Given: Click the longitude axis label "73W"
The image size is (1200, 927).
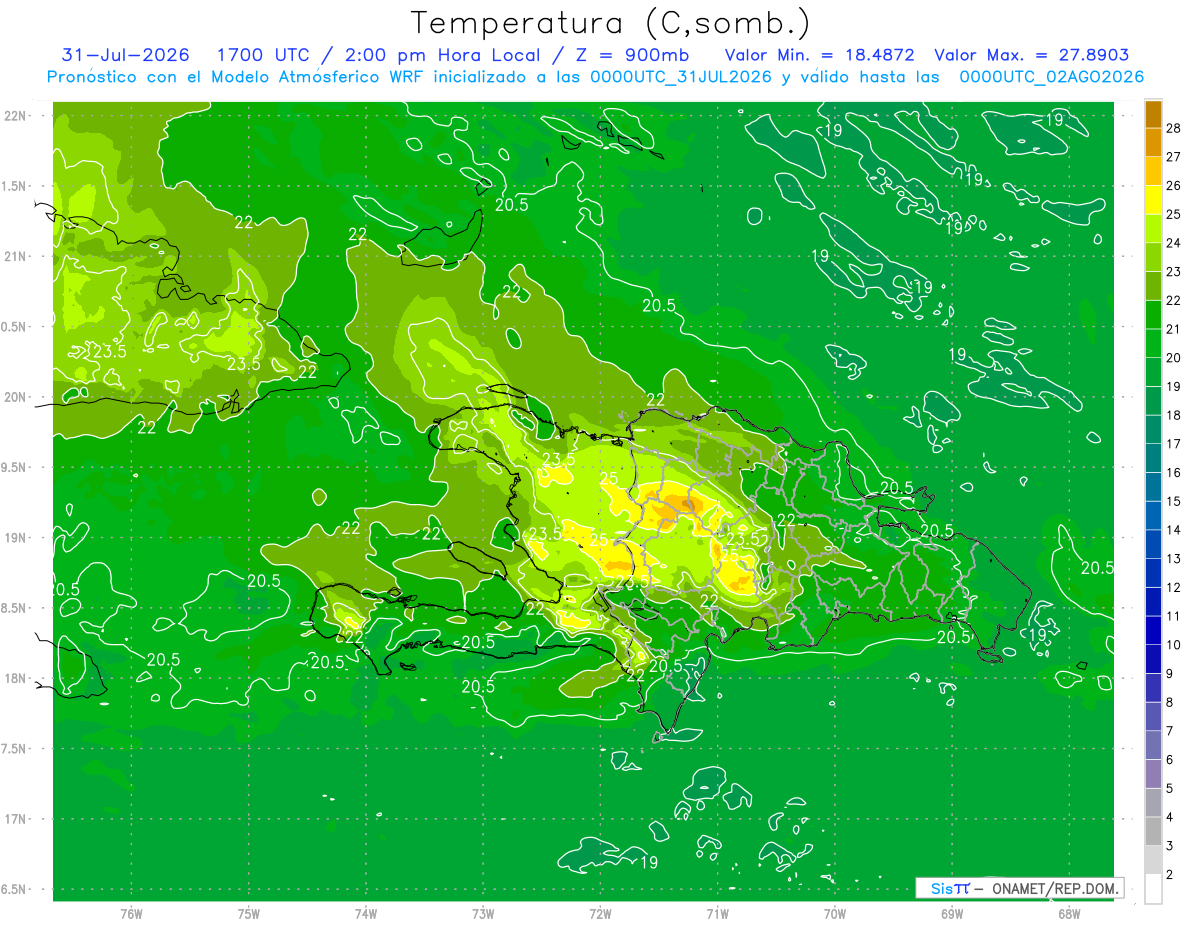Looking at the screenshot, I should pyautogui.click(x=483, y=913).
